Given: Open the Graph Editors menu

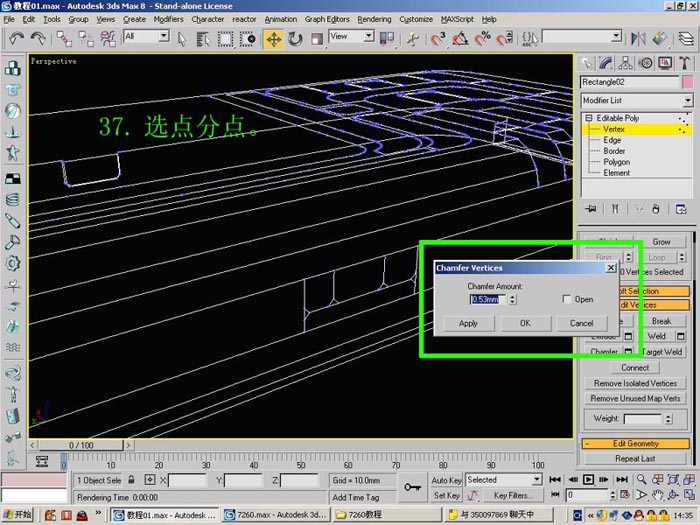Looking at the screenshot, I should click(327, 19).
